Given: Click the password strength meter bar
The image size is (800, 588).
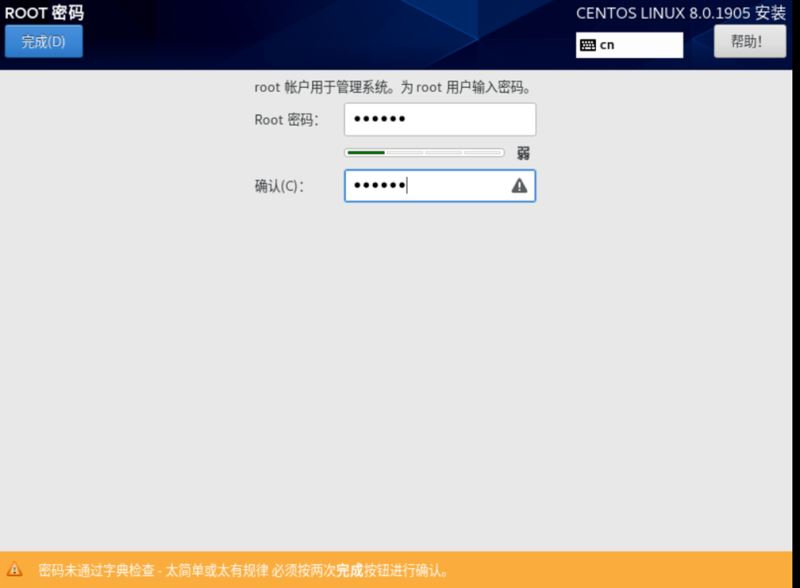Looking at the screenshot, I should (422, 152).
